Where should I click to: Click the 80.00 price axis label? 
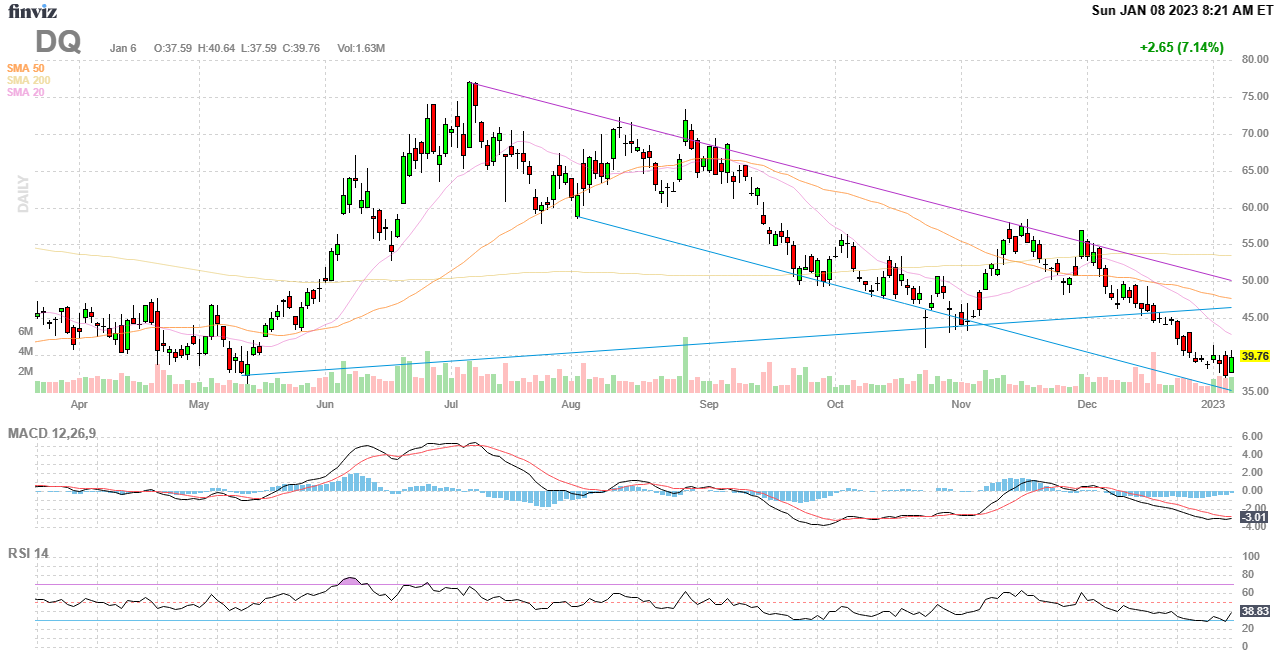pos(1256,59)
